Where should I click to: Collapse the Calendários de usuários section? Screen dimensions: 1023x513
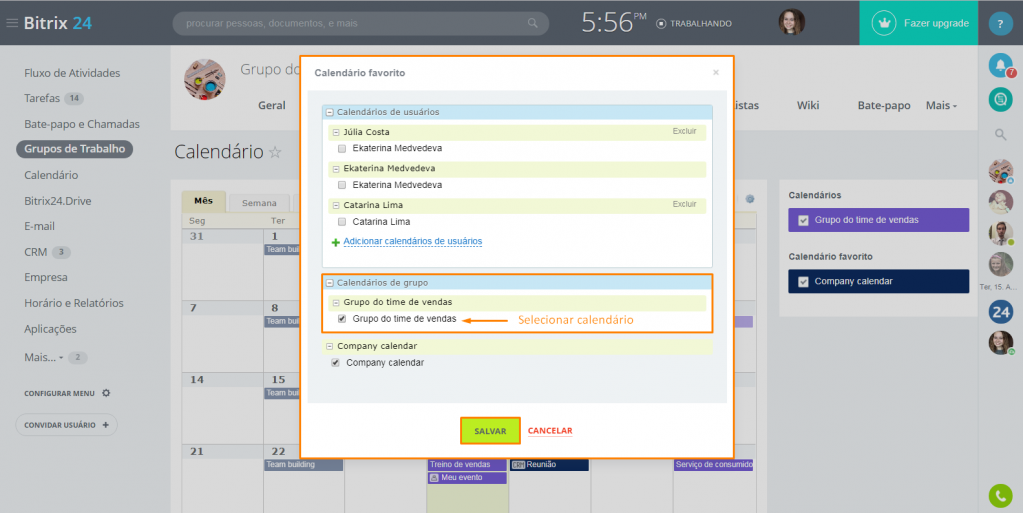(329, 112)
